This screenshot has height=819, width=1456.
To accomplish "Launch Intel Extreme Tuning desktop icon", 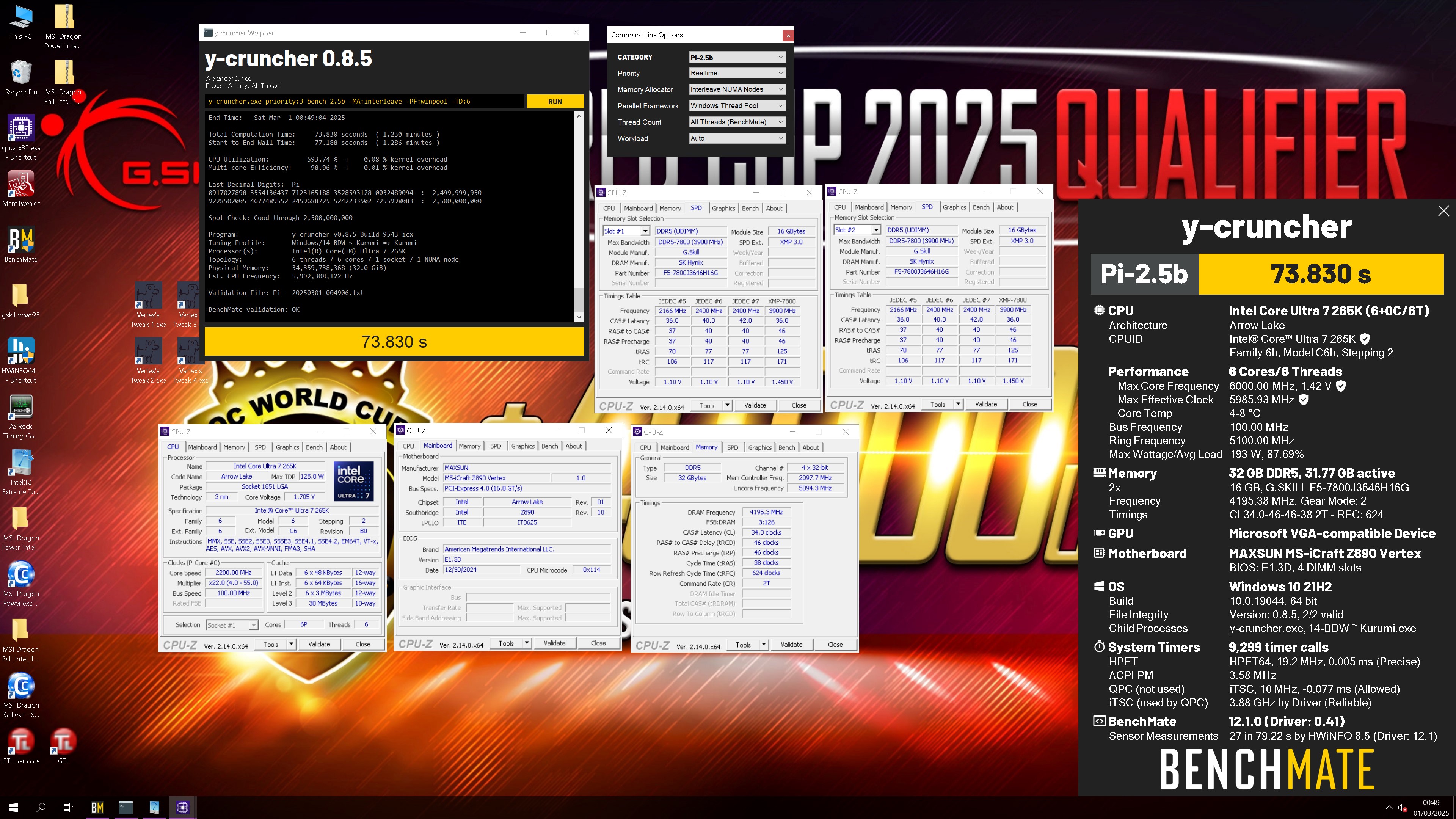I will tap(21, 472).
